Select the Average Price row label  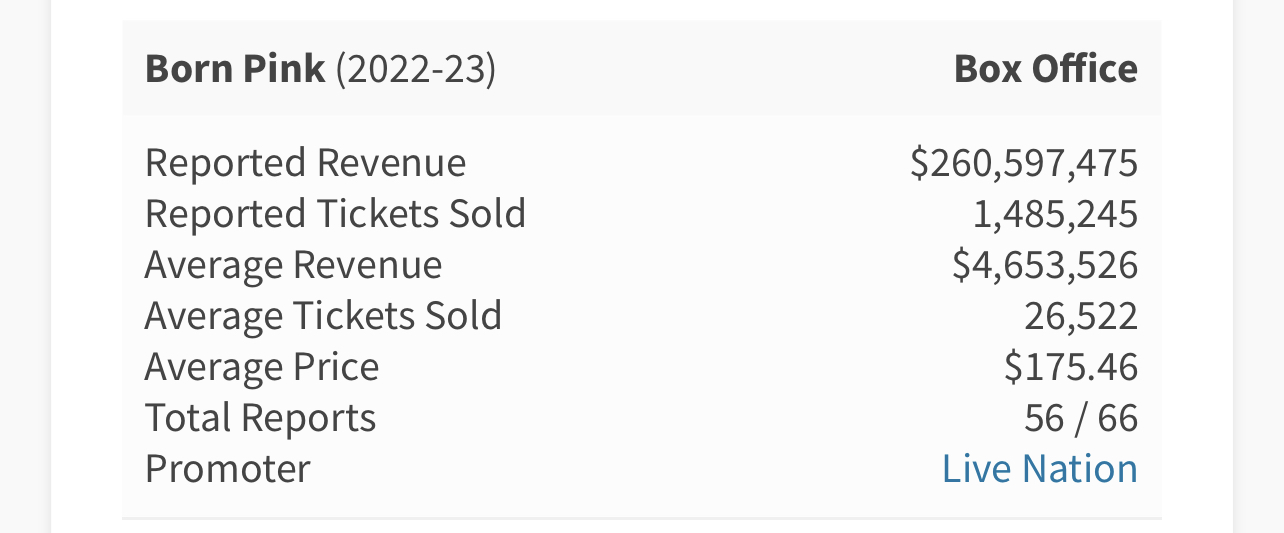pyautogui.click(x=262, y=367)
